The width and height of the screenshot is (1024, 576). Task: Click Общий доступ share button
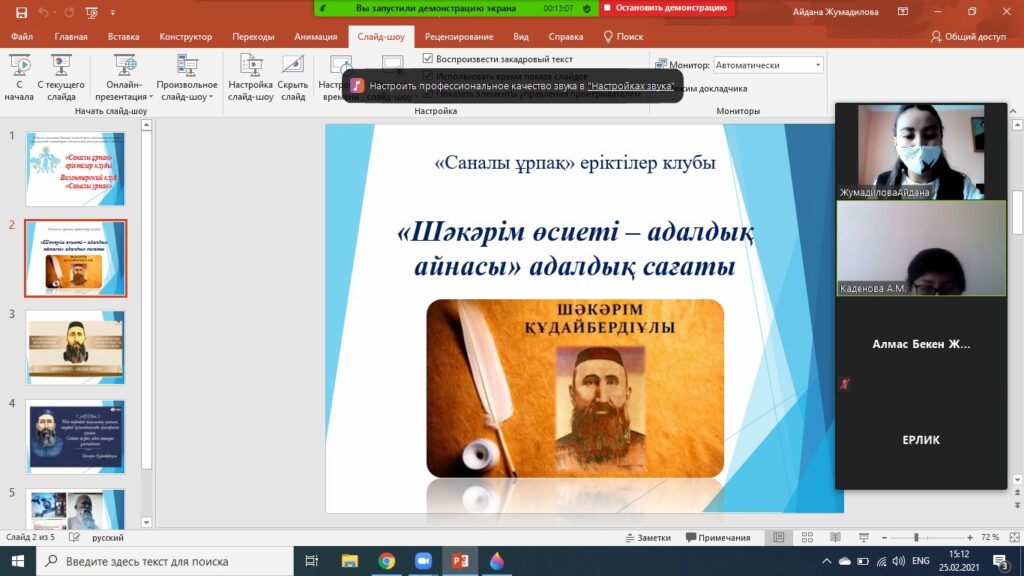(x=968, y=37)
